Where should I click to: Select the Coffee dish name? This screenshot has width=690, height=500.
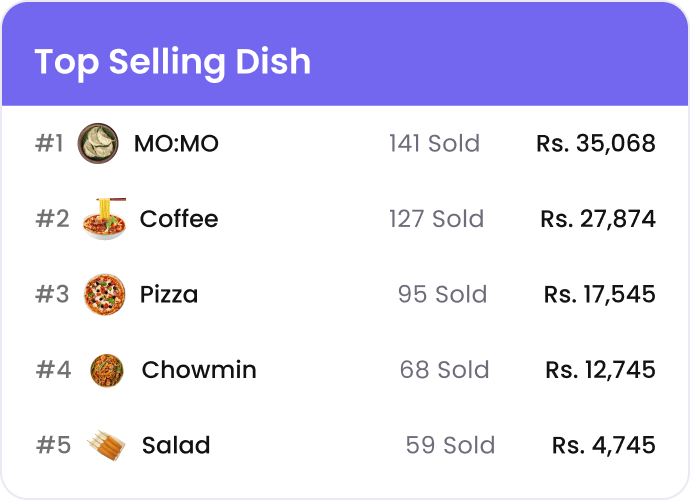point(179,219)
